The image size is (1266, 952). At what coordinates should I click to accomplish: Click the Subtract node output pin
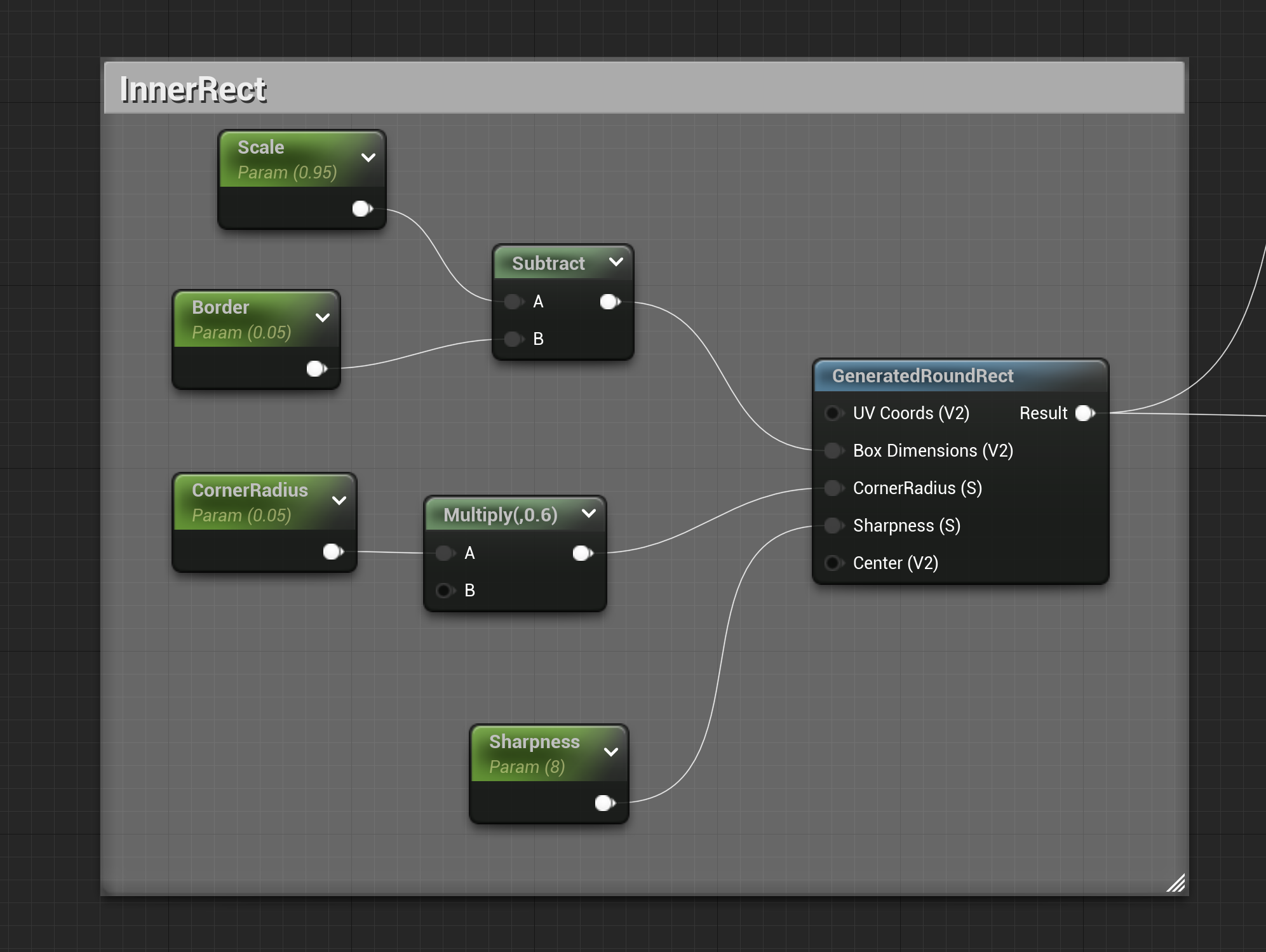pyautogui.click(x=609, y=302)
